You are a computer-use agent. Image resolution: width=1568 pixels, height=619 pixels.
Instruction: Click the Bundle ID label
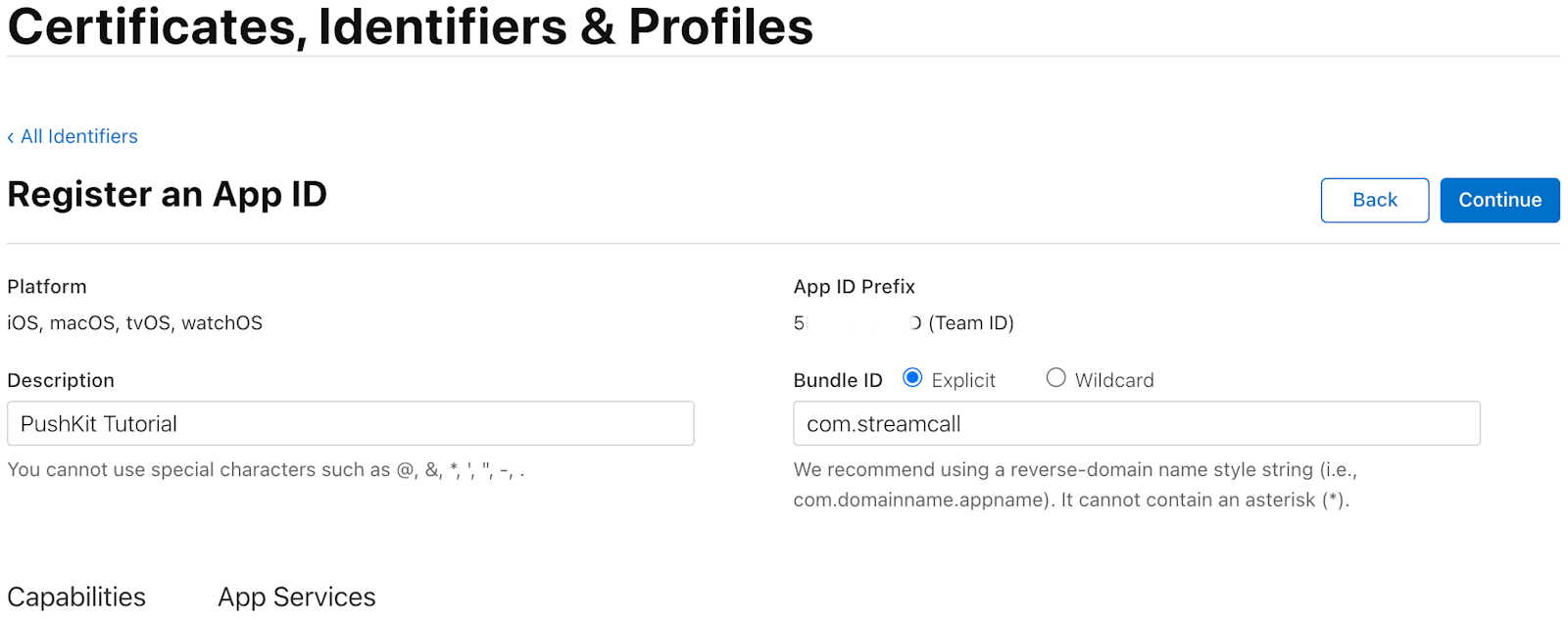click(x=837, y=380)
